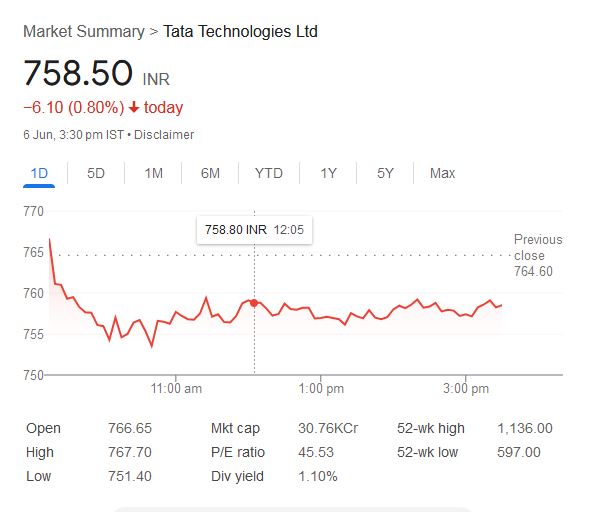
Task: Click the Div yield label
Action: click(237, 476)
